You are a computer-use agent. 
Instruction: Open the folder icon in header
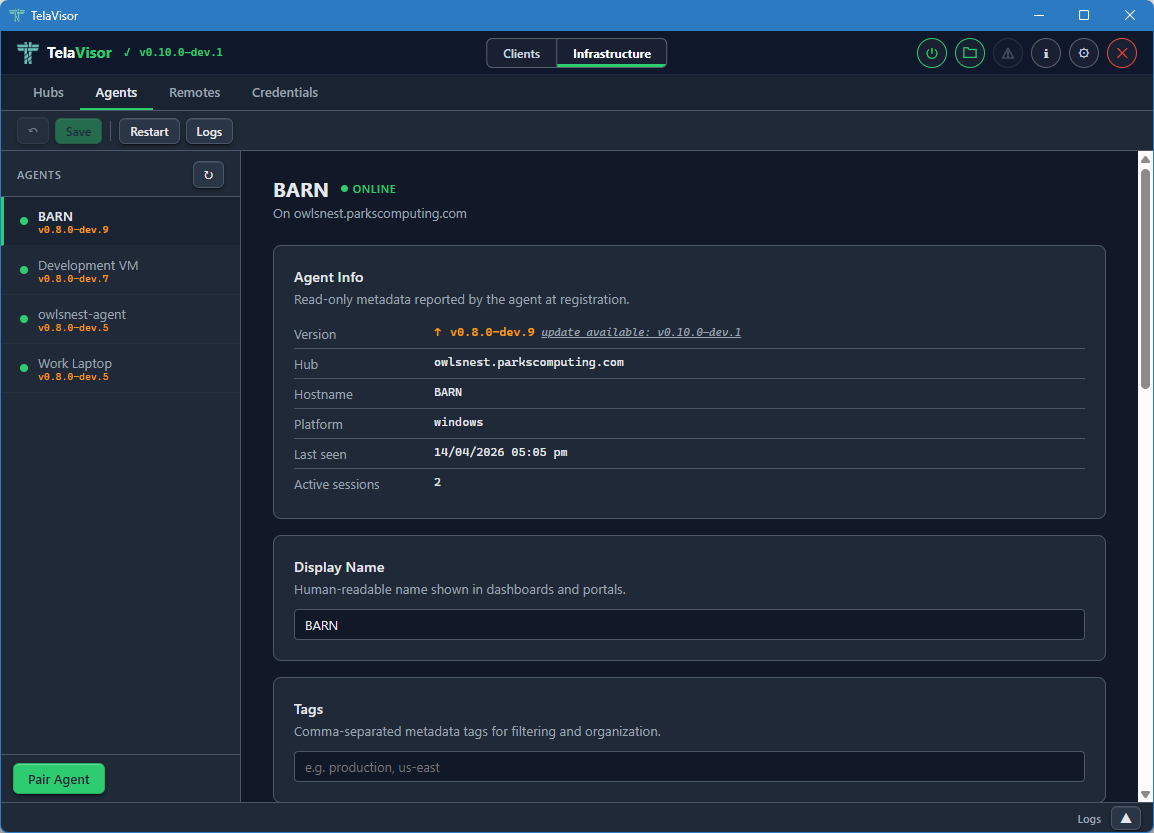click(x=969, y=54)
